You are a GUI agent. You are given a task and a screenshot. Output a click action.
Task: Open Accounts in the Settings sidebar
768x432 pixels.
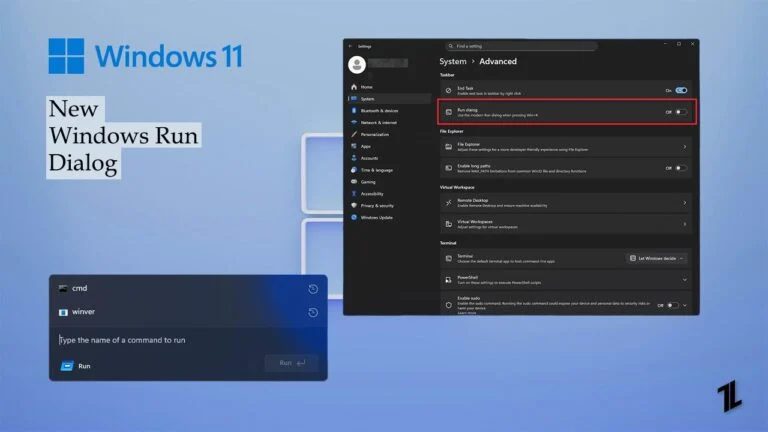coord(369,158)
